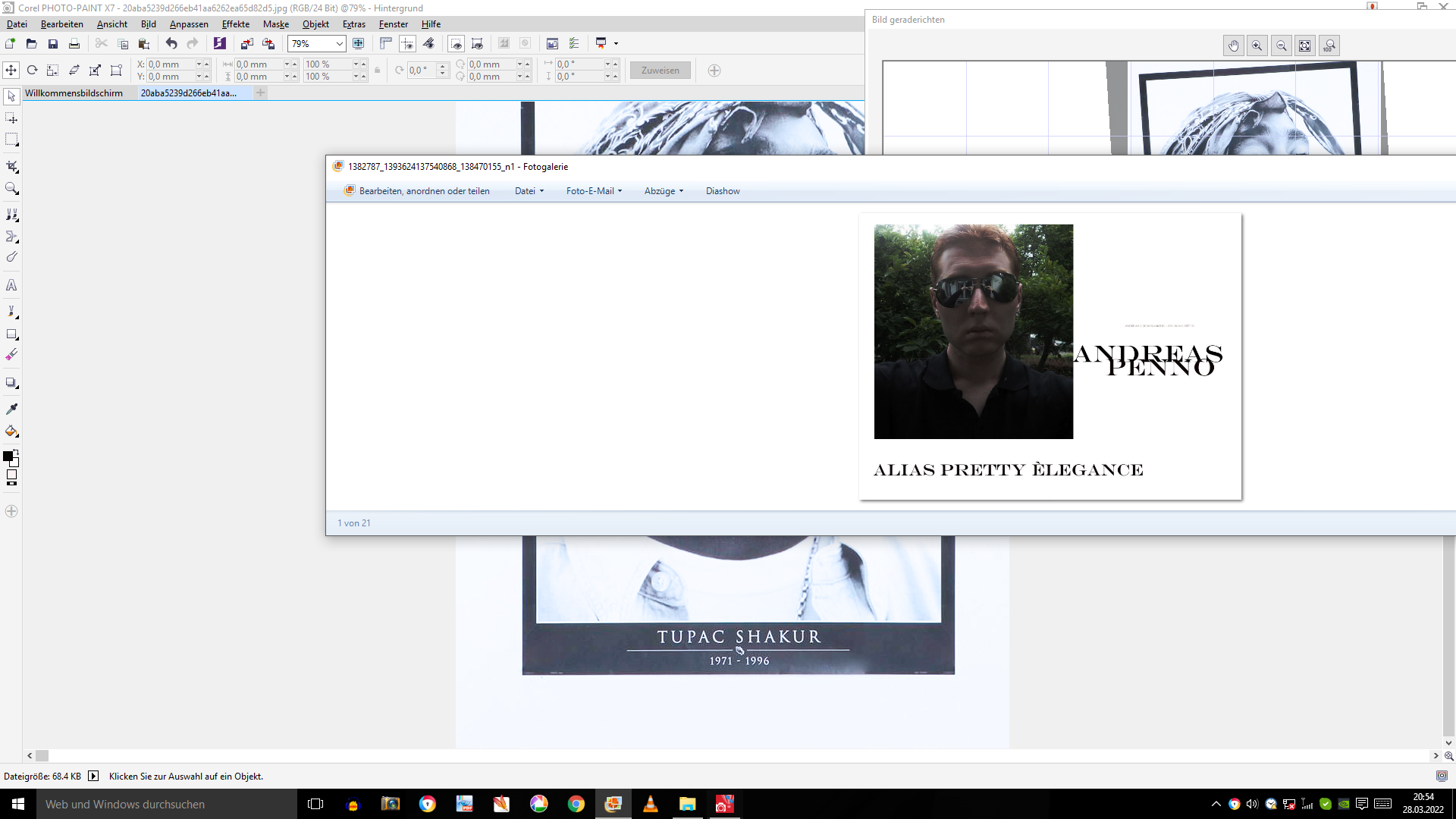This screenshot has height=819, width=1456.
Task: Select the Zoom tool in toolbox
Action: click(x=11, y=188)
